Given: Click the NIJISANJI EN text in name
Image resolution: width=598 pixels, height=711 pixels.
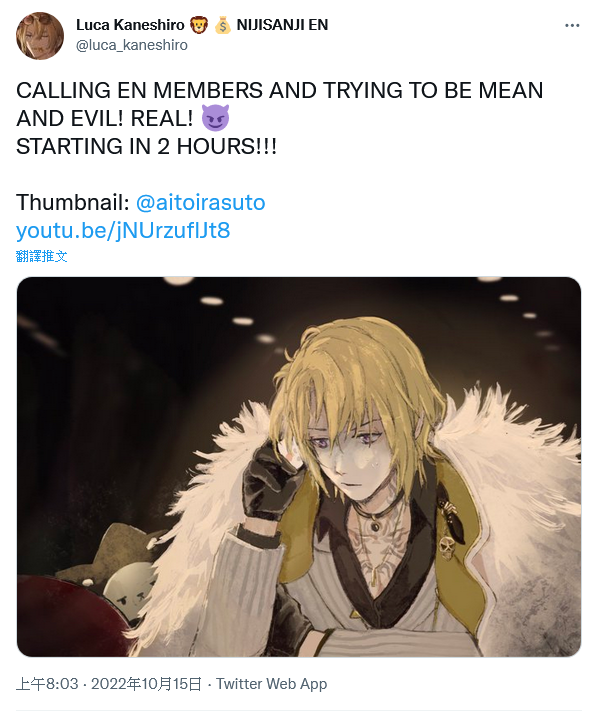Looking at the screenshot, I should pos(282,24).
